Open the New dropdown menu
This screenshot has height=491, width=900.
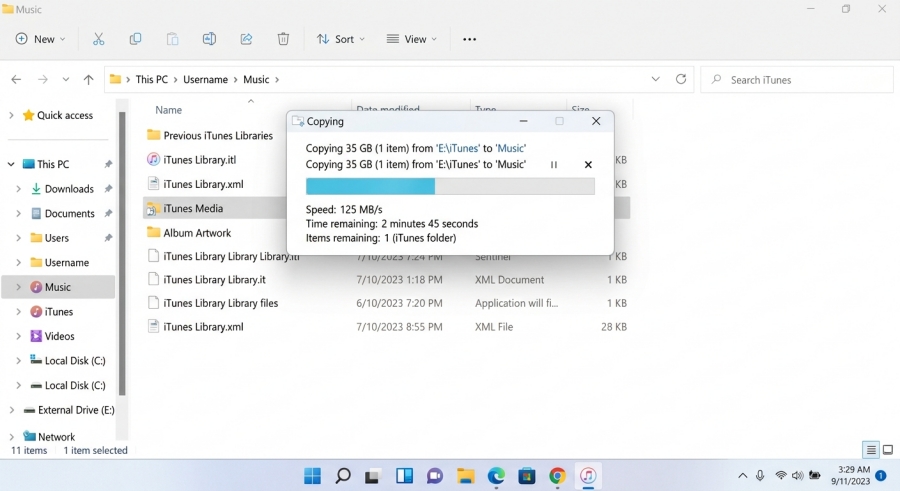[40, 39]
